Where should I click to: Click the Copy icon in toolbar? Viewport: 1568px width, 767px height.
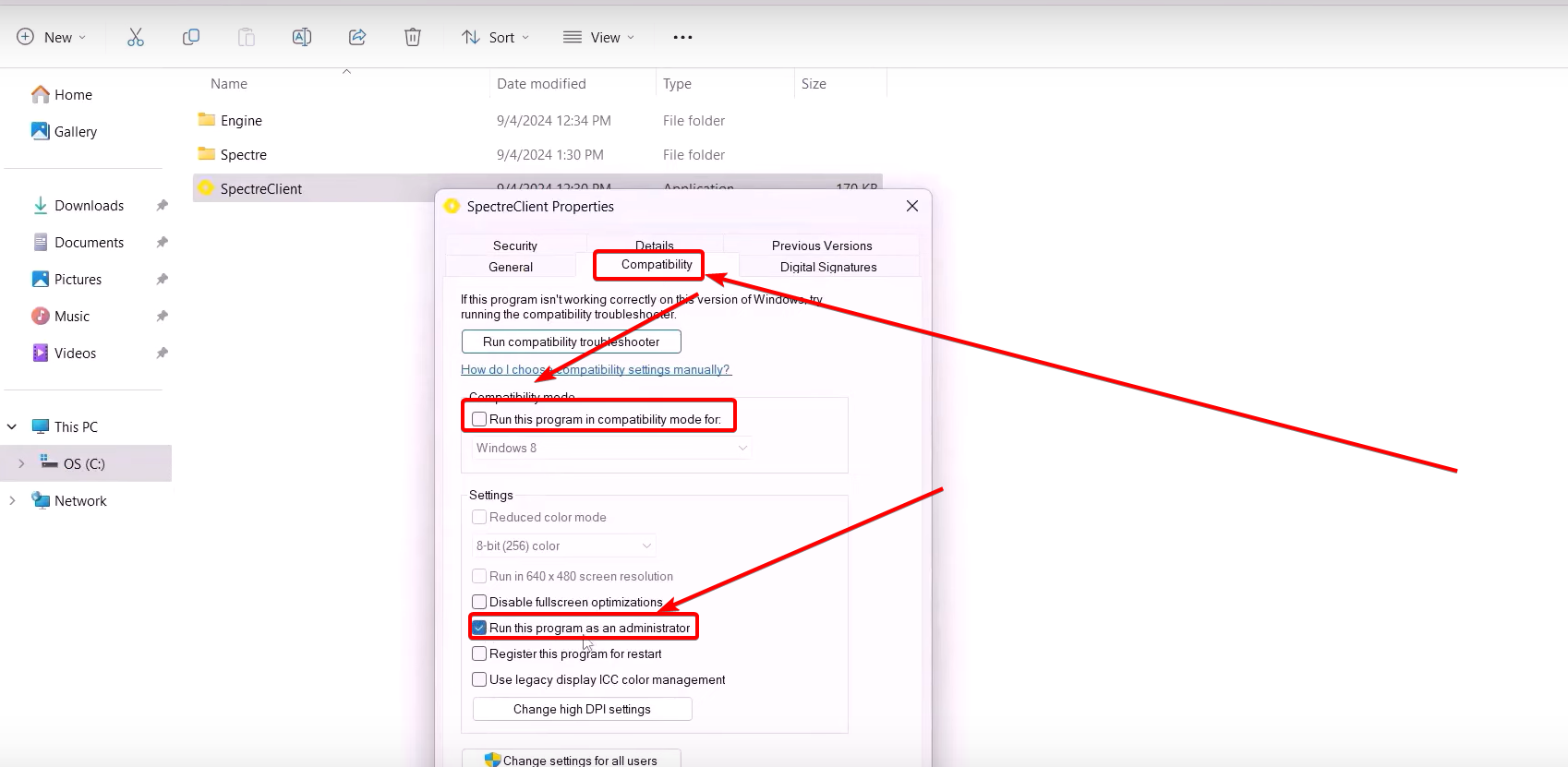[191, 37]
